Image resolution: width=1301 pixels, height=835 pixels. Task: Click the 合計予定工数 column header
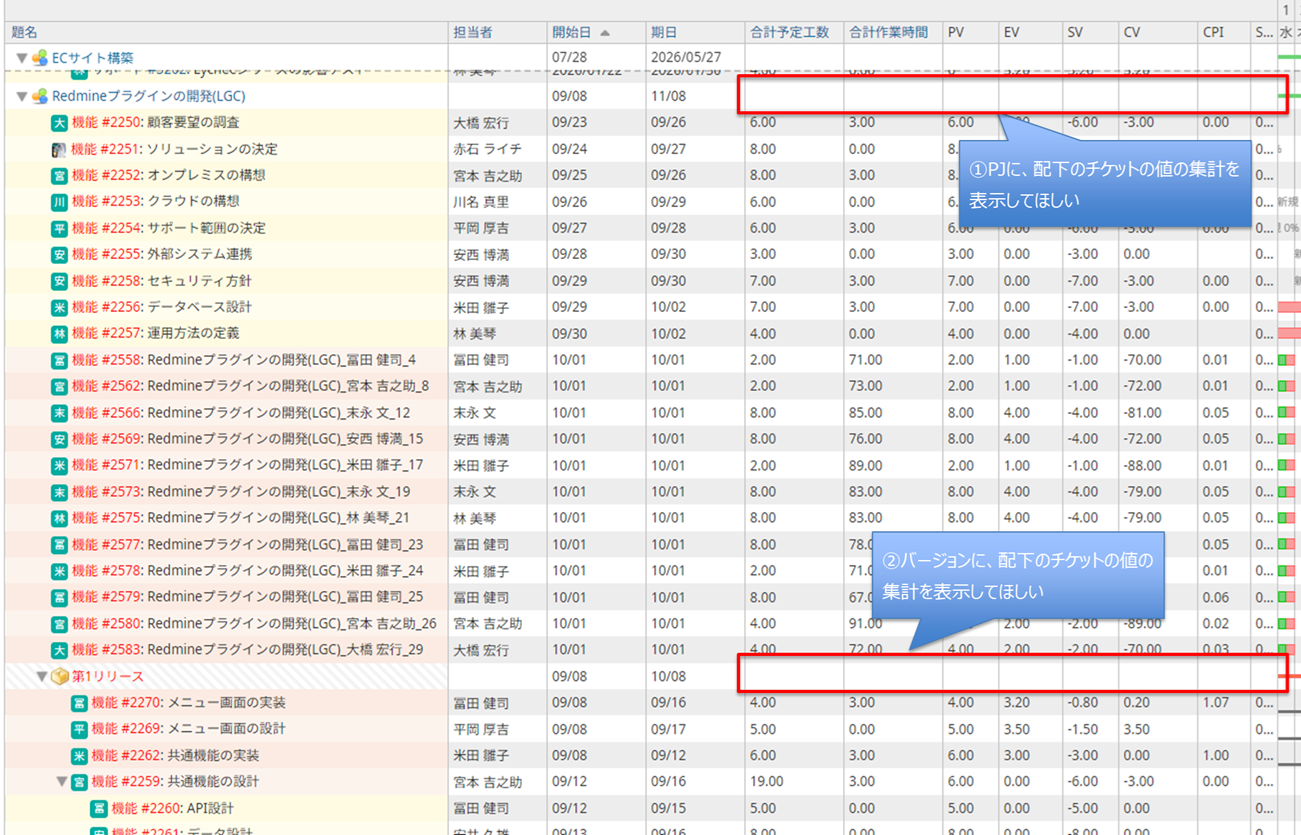(x=790, y=32)
